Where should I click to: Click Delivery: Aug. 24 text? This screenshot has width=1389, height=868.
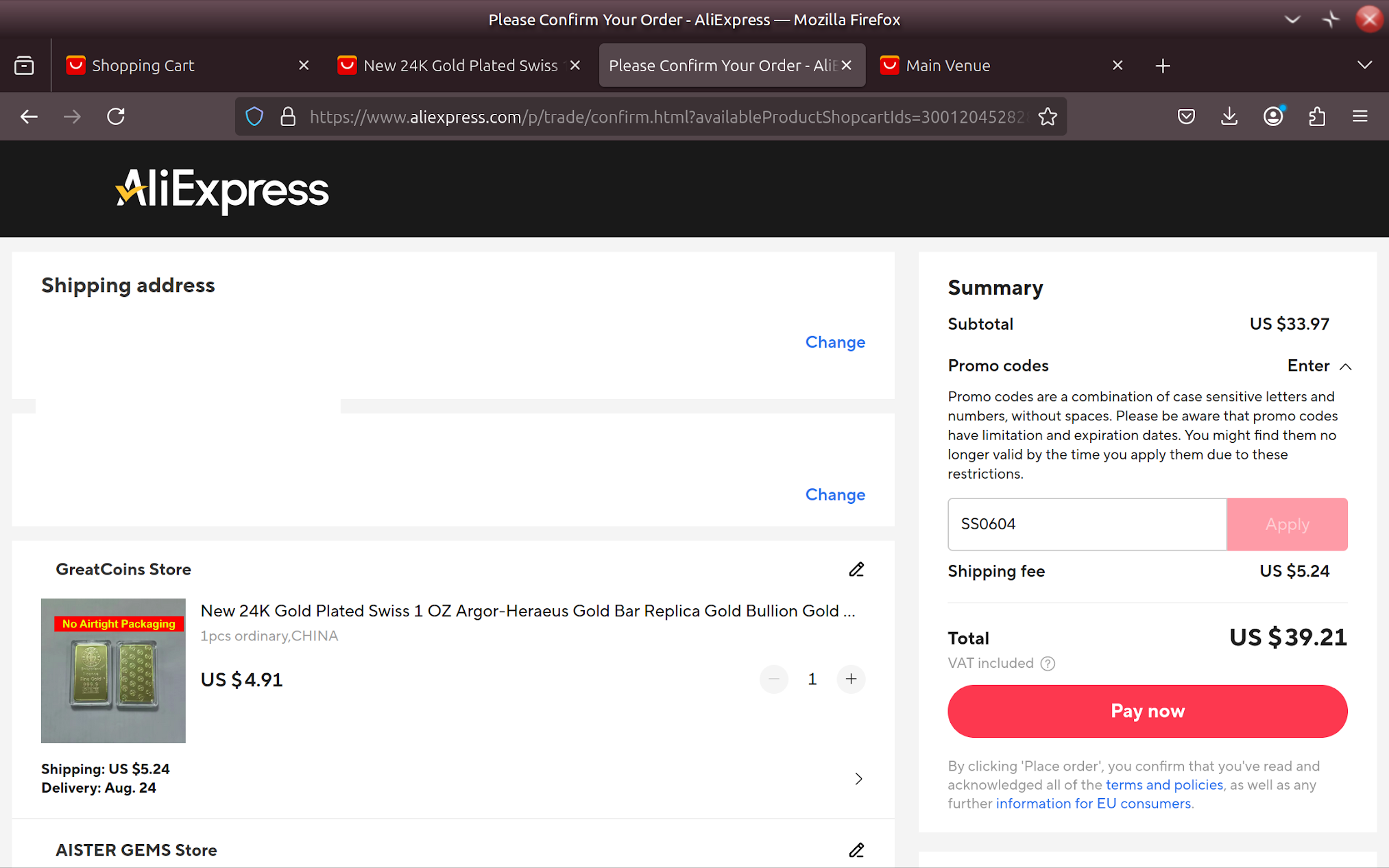pos(99,788)
